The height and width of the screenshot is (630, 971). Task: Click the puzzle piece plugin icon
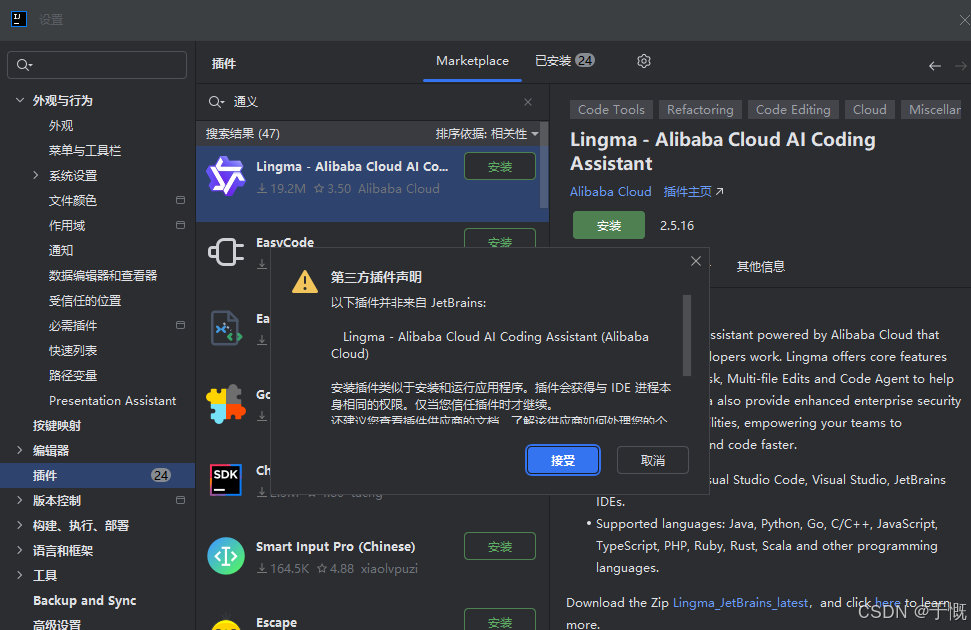(226, 404)
